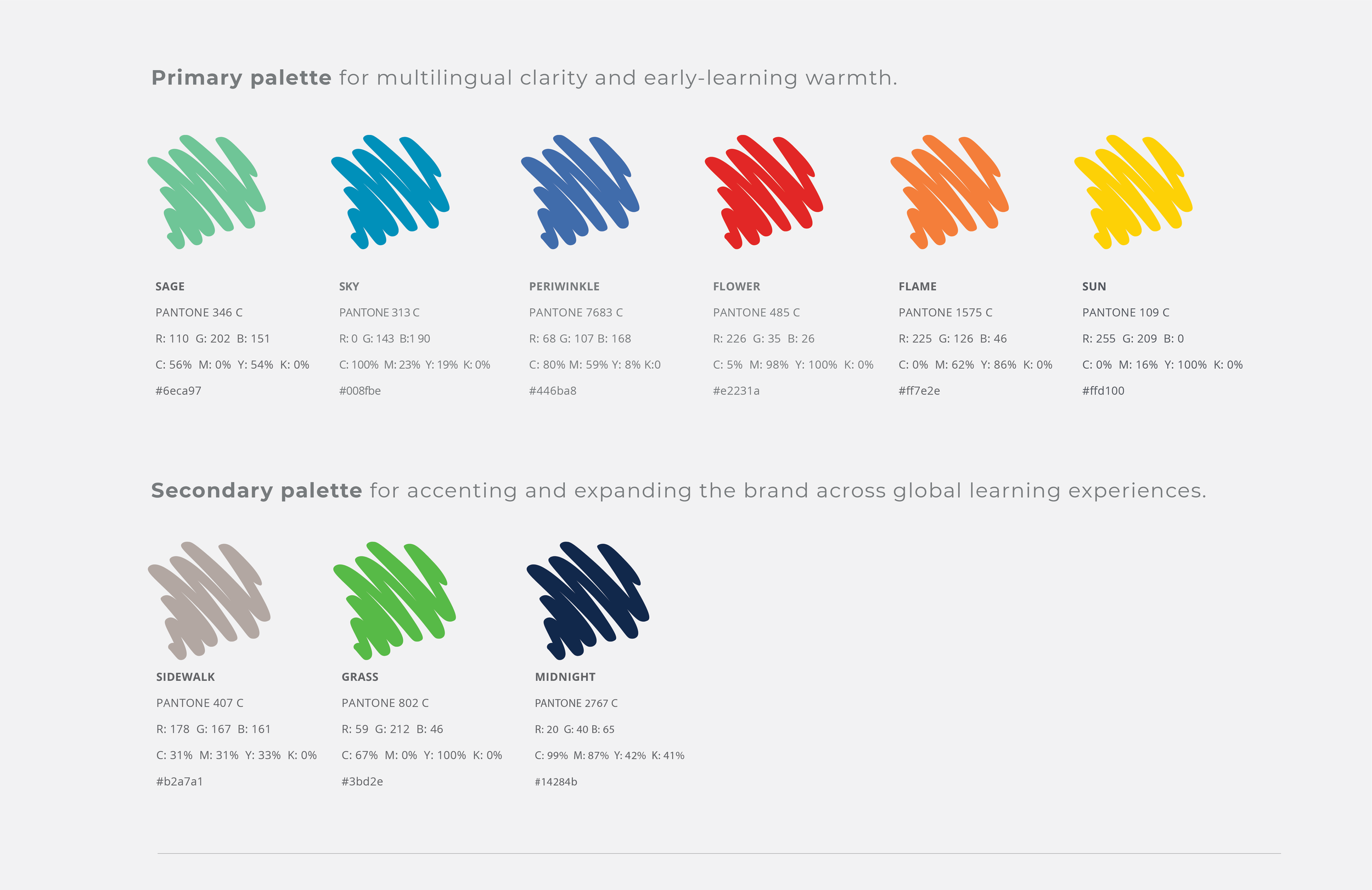The width and height of the screenshot is (1372, 890).
Task: Click the Sage green scribble swatch
Action: tap(206, 192)
